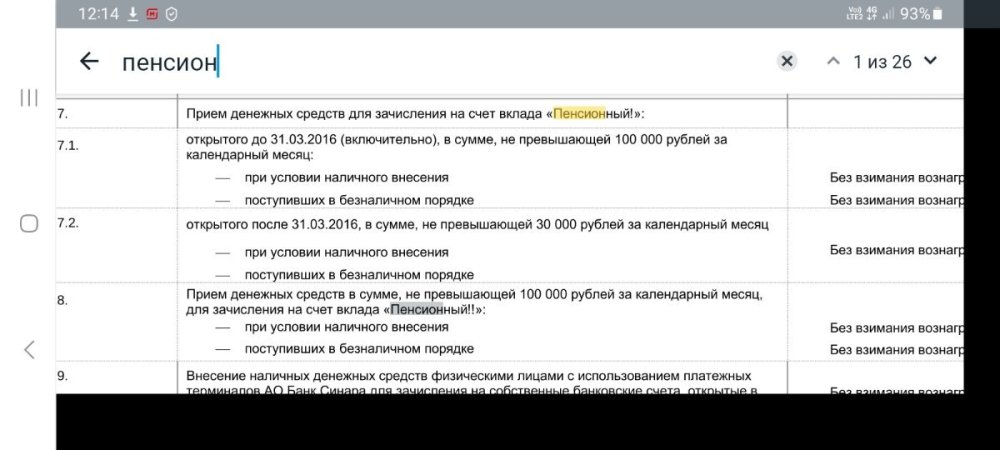1000x450 pixels.
Task: Select grey highlighted 'Пенсионный!!' in row 8
Action: (433, 310)
